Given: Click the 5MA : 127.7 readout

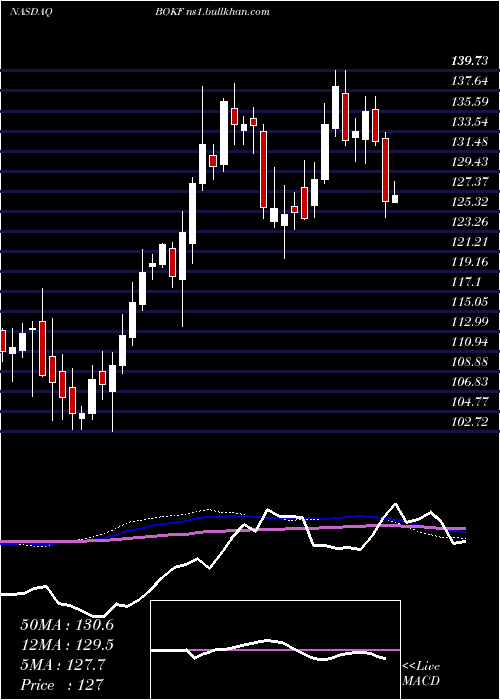Looking at the screenshot, I should 63,665.
